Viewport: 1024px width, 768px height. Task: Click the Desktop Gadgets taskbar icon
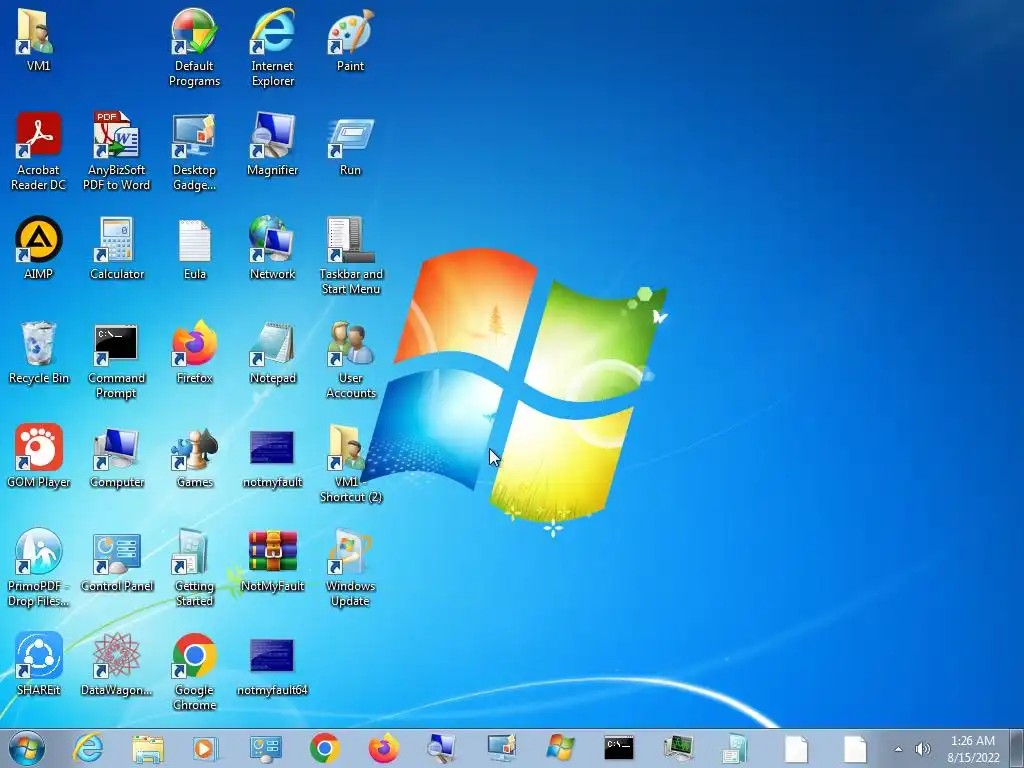[x=502, y=748]
